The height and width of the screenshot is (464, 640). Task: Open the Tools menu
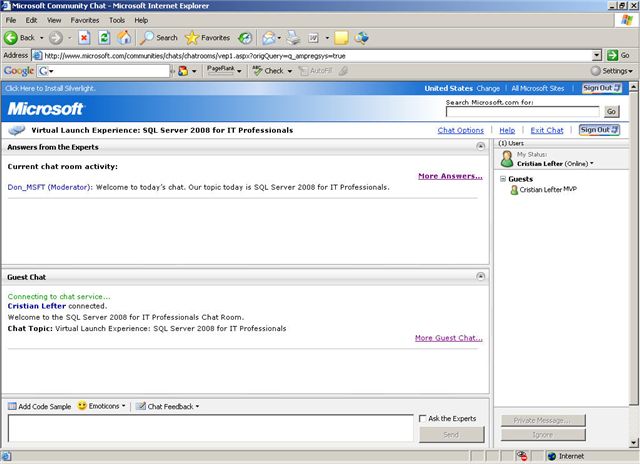pyautogui.click(x=117, y=20)
